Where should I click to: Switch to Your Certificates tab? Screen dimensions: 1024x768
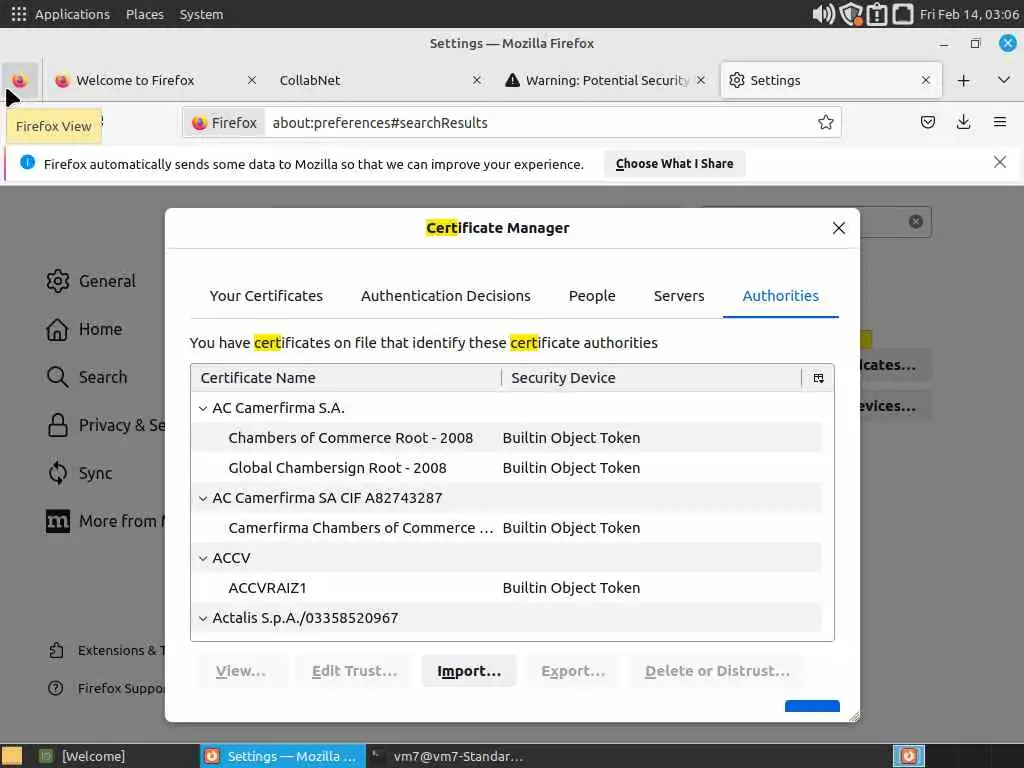click(266, 296)
